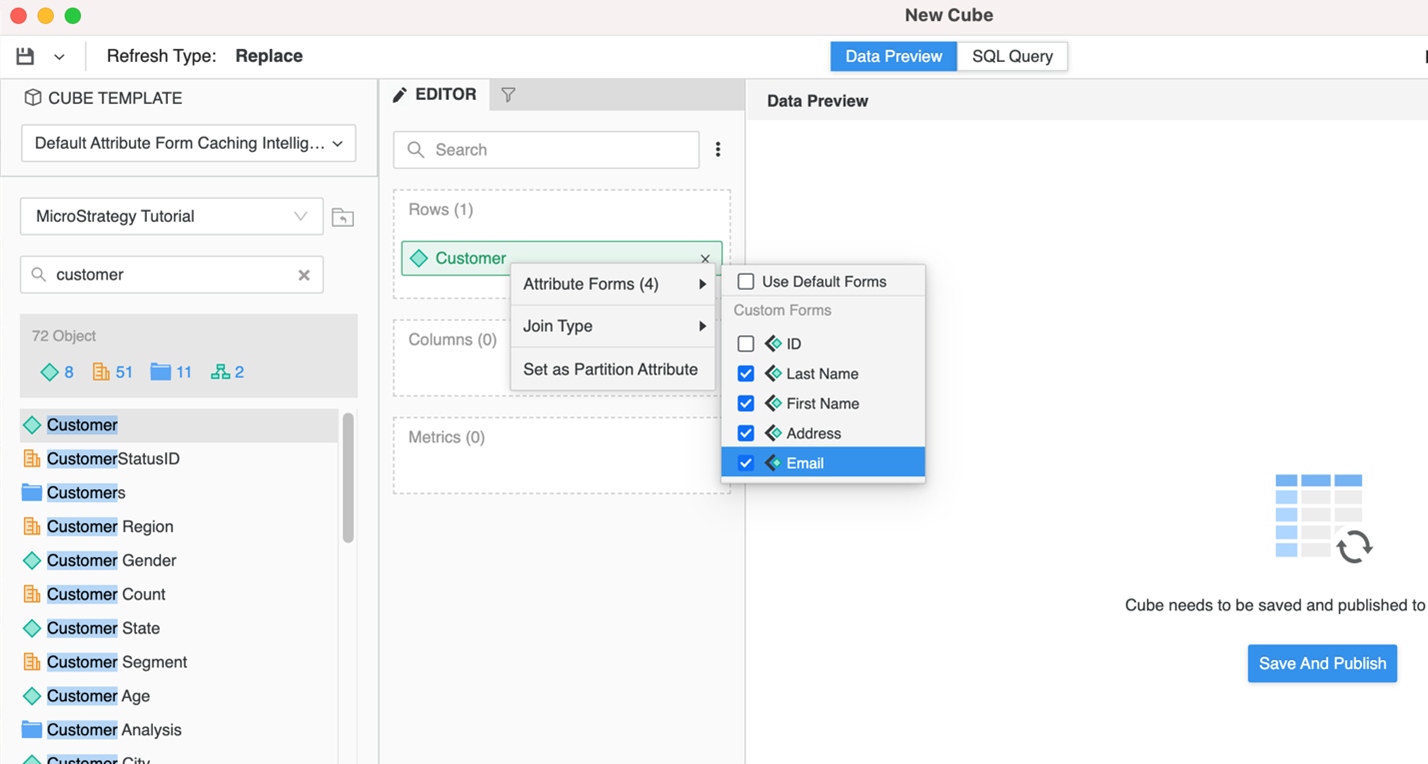This screenshot has width=1428, height=764.
Task: Click the three-dot more options icon
Action: (717, 150)
